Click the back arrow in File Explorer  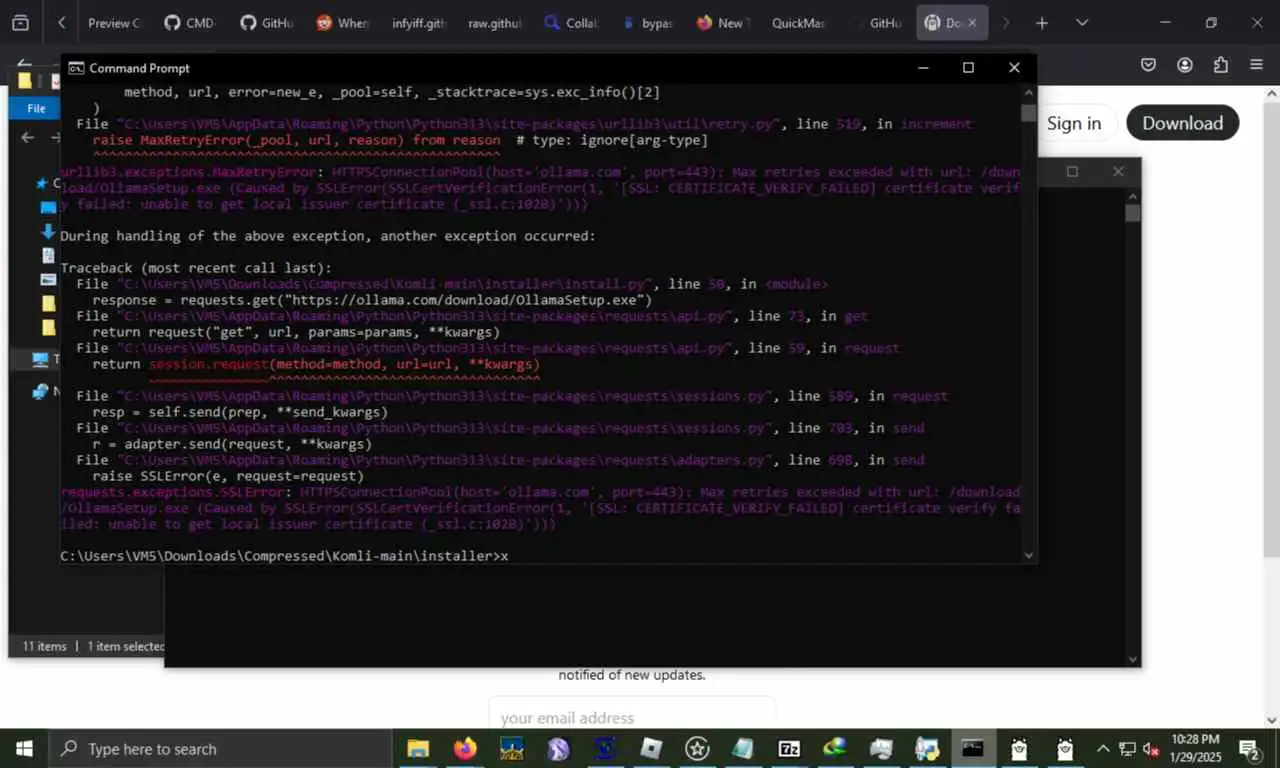pos(28,138)
